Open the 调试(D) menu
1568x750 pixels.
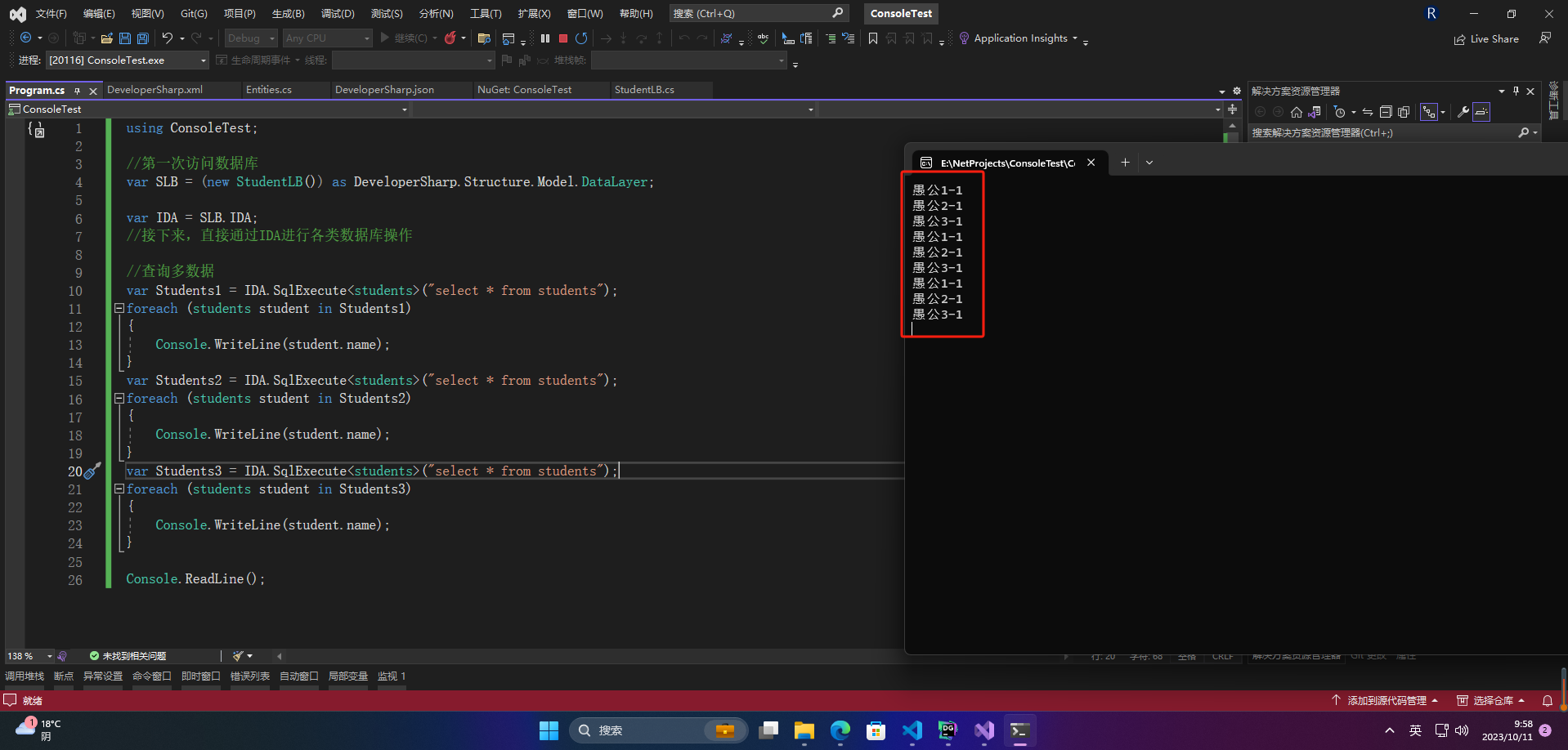[x=338, y=14]
